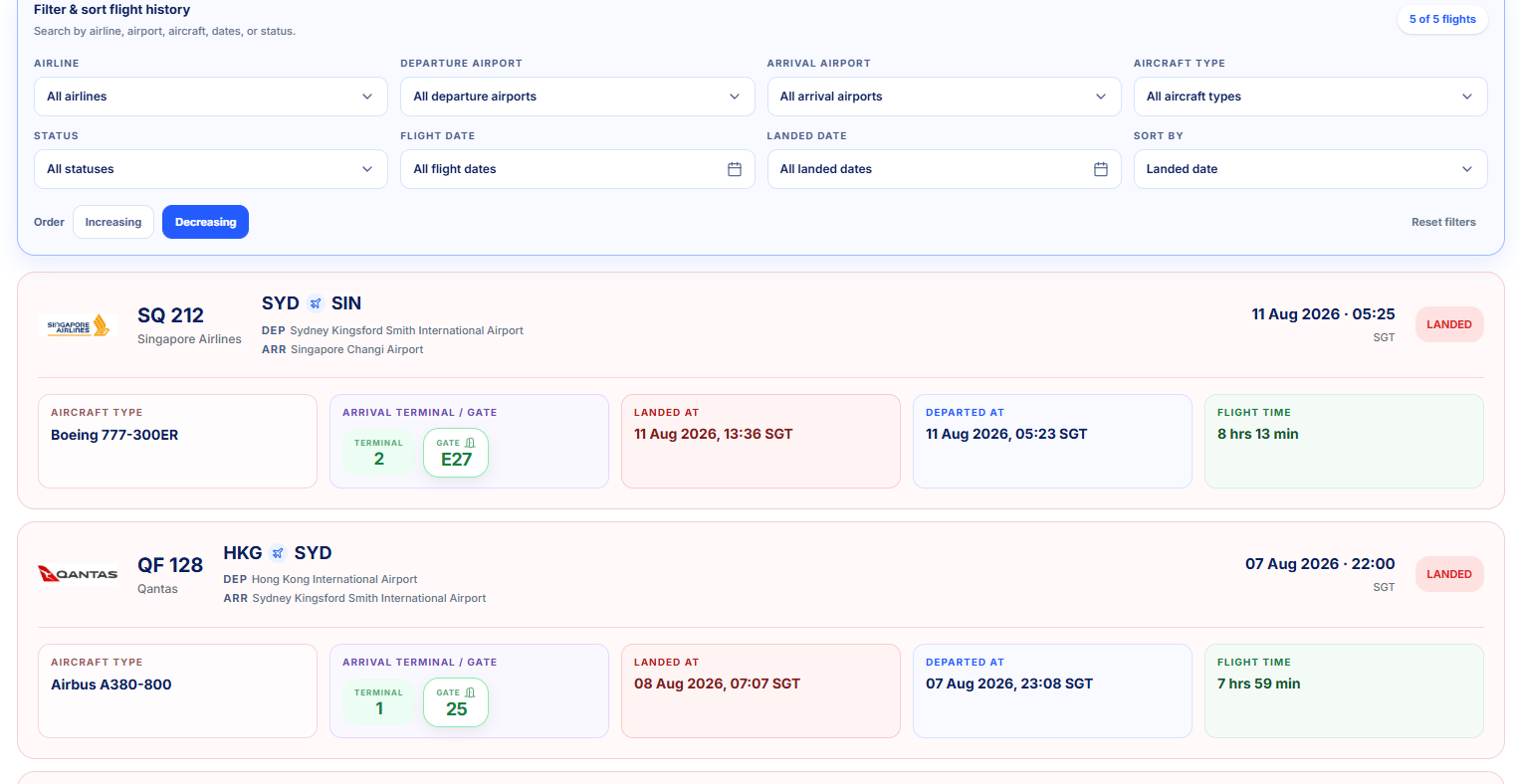Open the All departure airports dropdown
The image size is (1520, 784).
577,97
